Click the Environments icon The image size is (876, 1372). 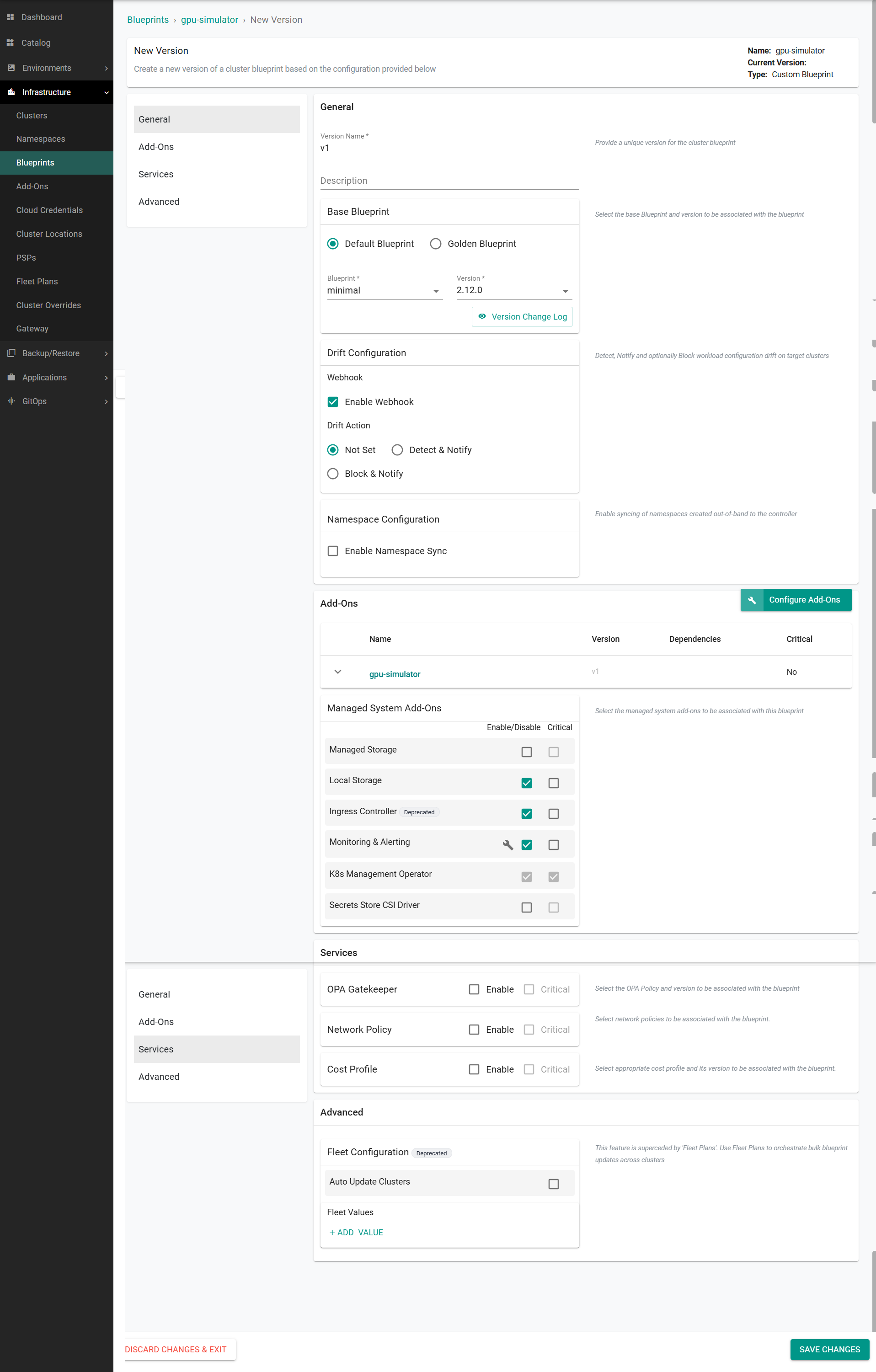point(11,68)
